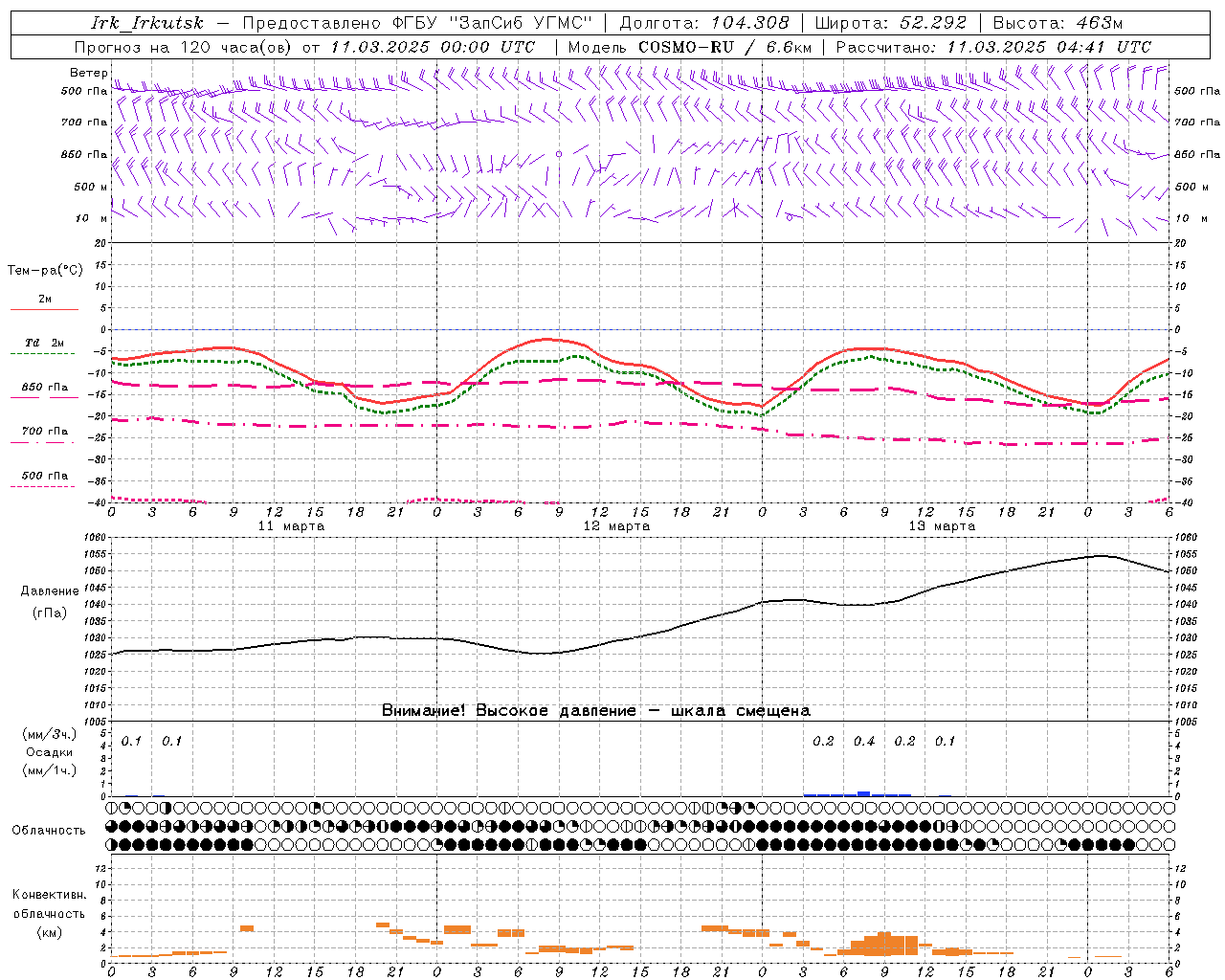Click the "Конвективн." convective cloud label
This screenshot has width=1225, height=980.
[x=49, y=895]
